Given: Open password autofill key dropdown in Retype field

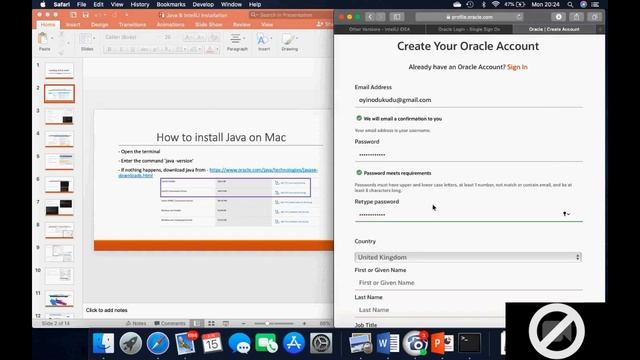Looking at the screenshot, I should pyautogui.click(x=567, y=214).
